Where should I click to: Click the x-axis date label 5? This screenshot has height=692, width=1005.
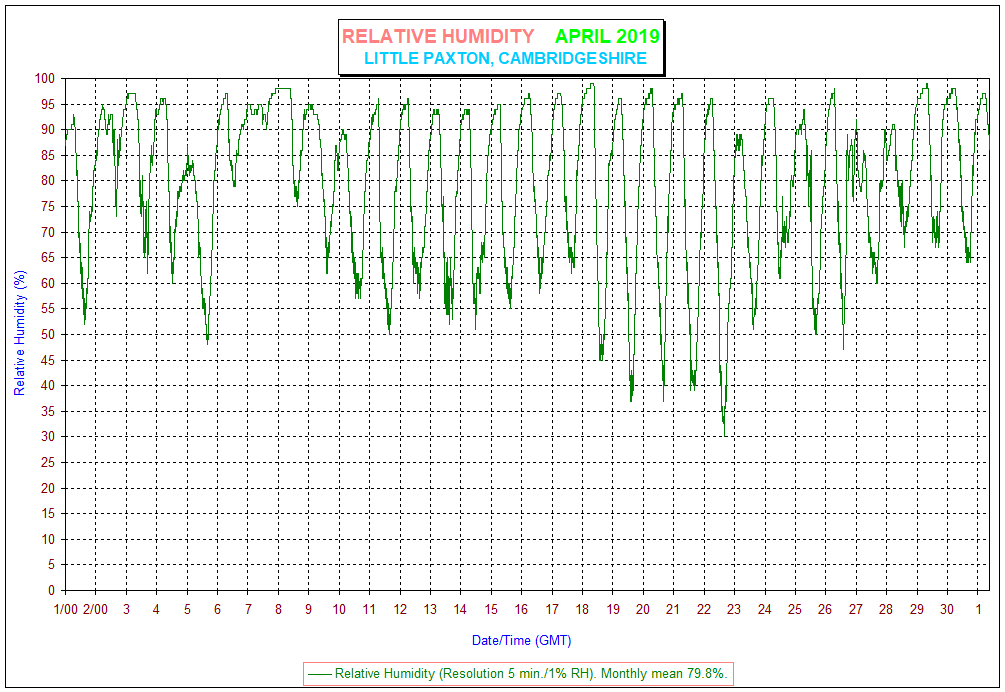(x=187, y=609)
